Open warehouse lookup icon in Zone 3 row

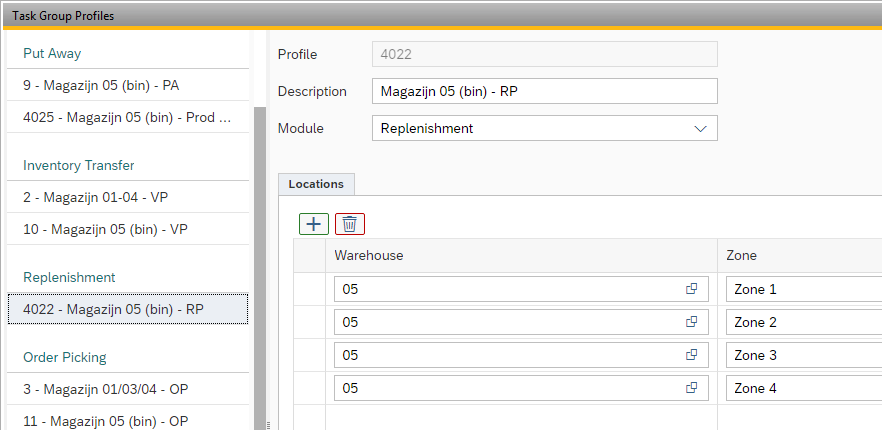click(690, 355)
